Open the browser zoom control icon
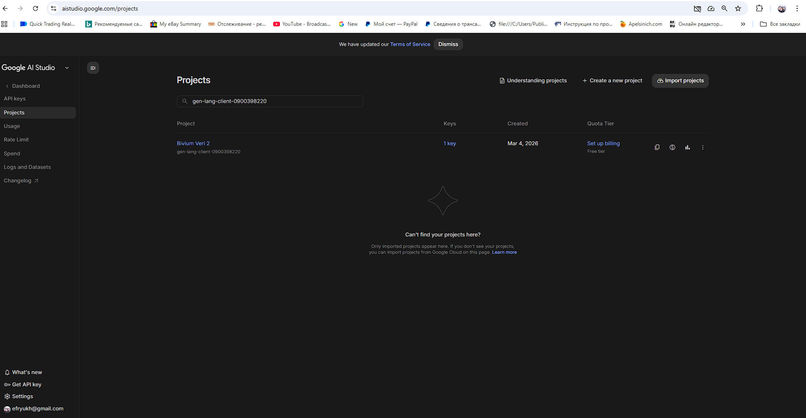Viewport: 806px width, 418px height. coord(724,8)
